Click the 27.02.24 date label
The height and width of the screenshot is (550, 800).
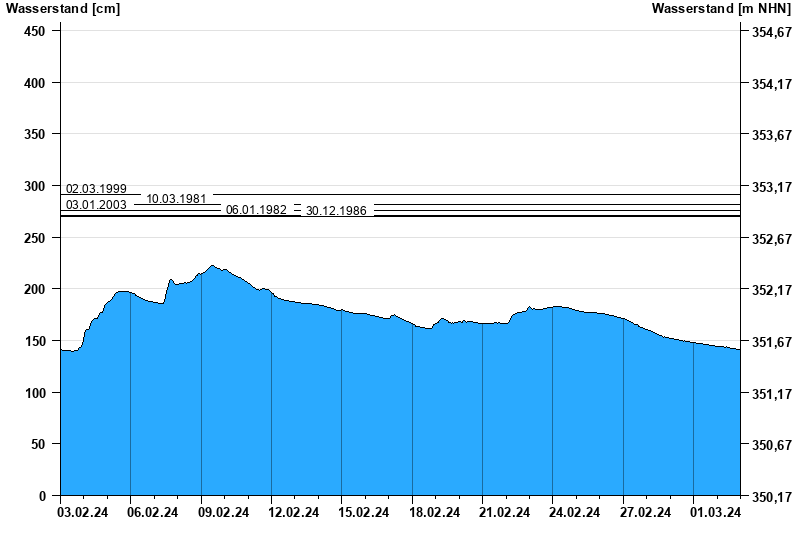tap(645, 512)
